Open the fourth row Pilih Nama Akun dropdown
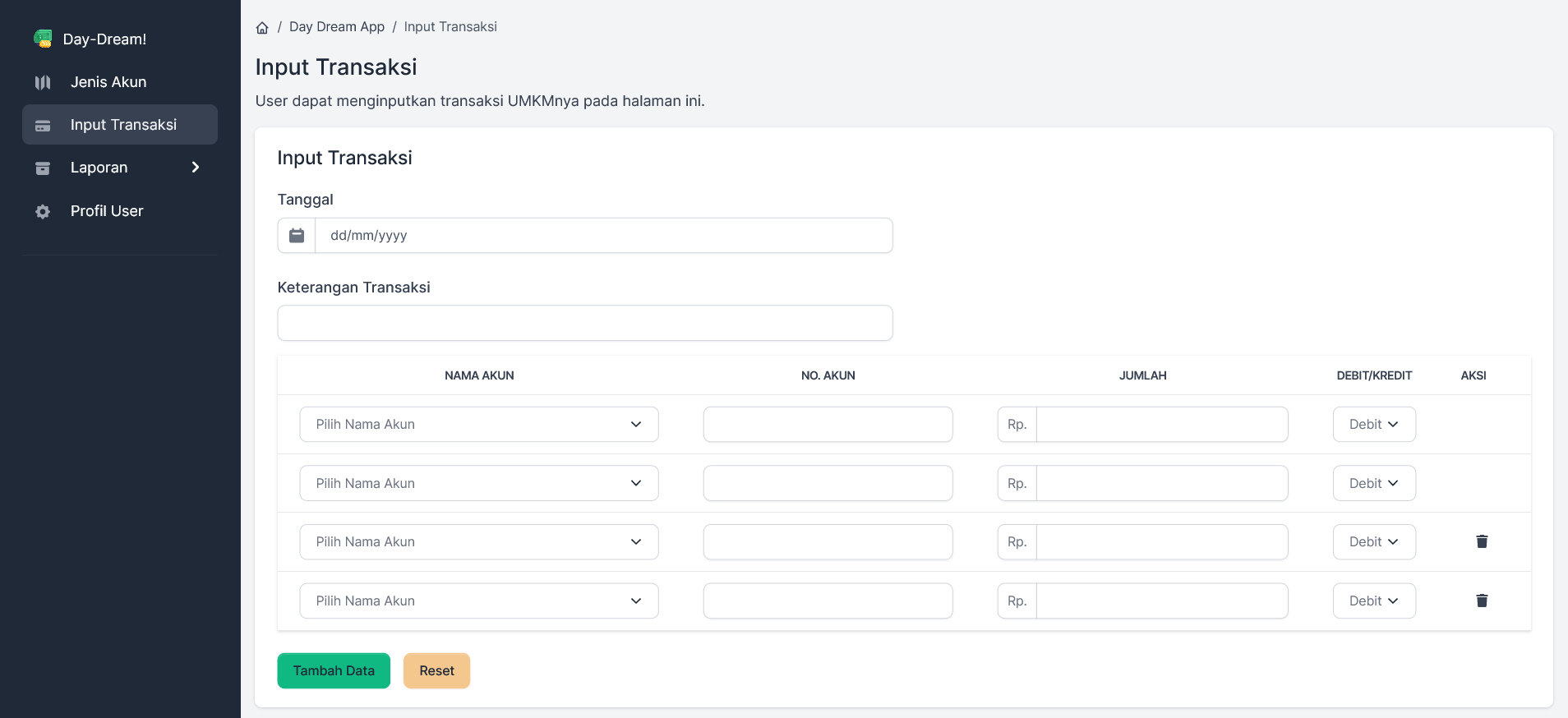Viewport: 1568px width, 718px height. 479,601
